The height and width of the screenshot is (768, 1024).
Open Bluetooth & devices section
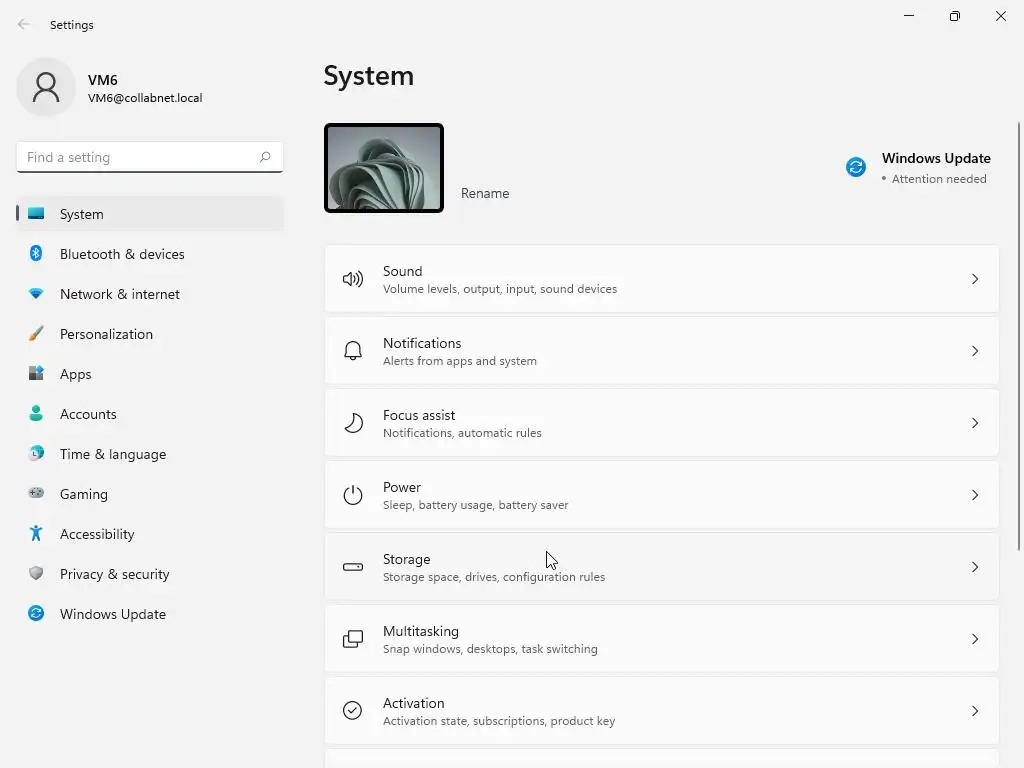122,254
